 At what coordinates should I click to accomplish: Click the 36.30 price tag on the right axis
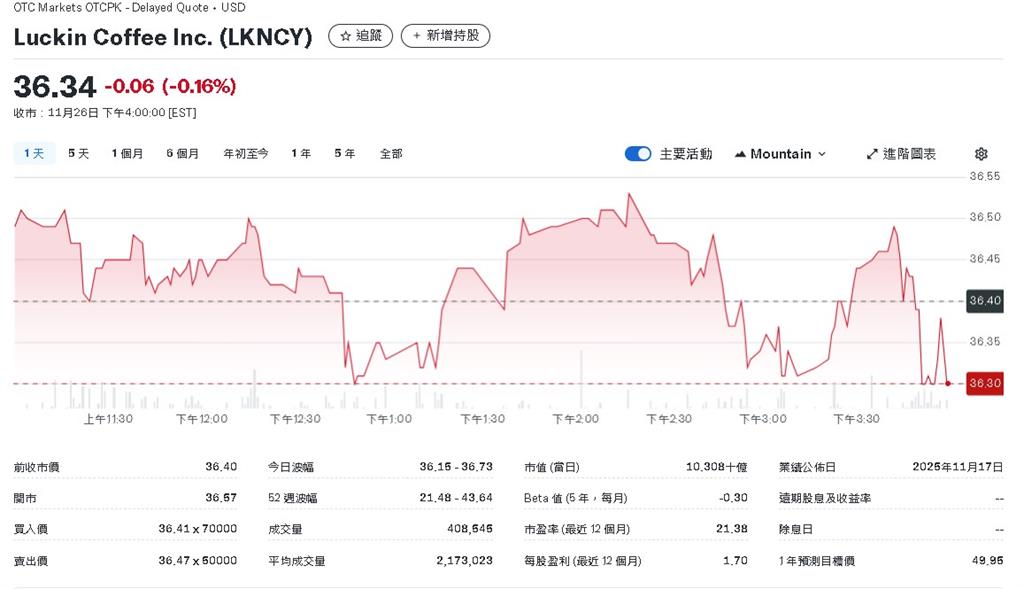tap(984, 382)
